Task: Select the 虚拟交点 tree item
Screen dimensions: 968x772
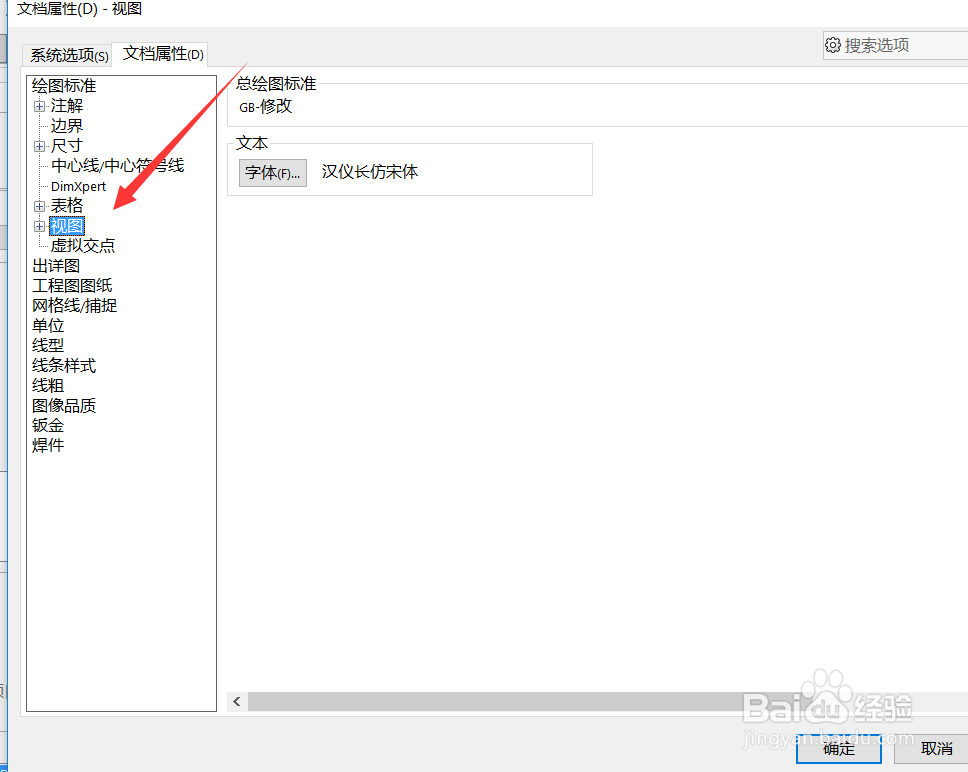Action: pos(83,246)
